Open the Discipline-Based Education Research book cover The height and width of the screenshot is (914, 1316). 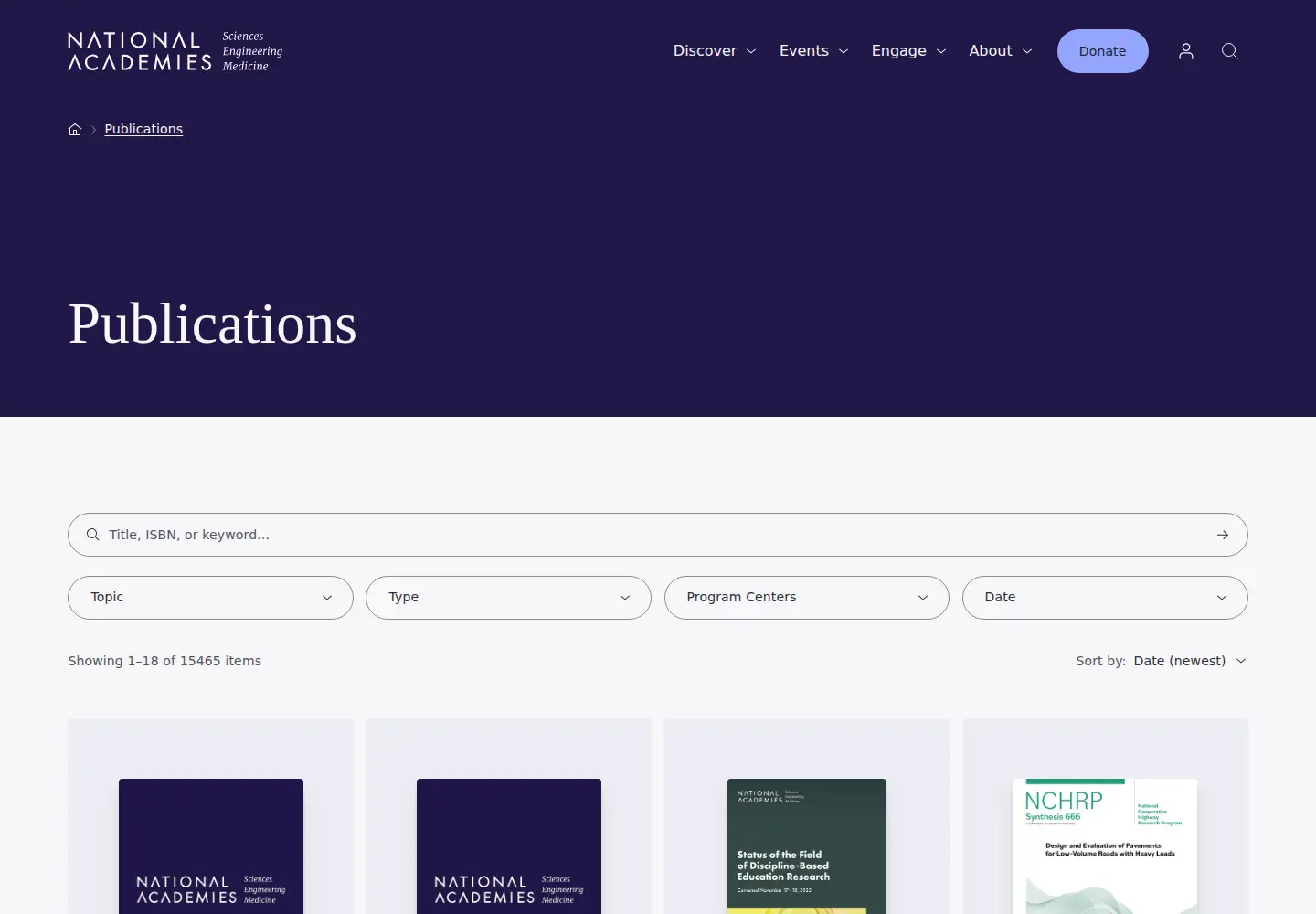[x=807, y=846]
